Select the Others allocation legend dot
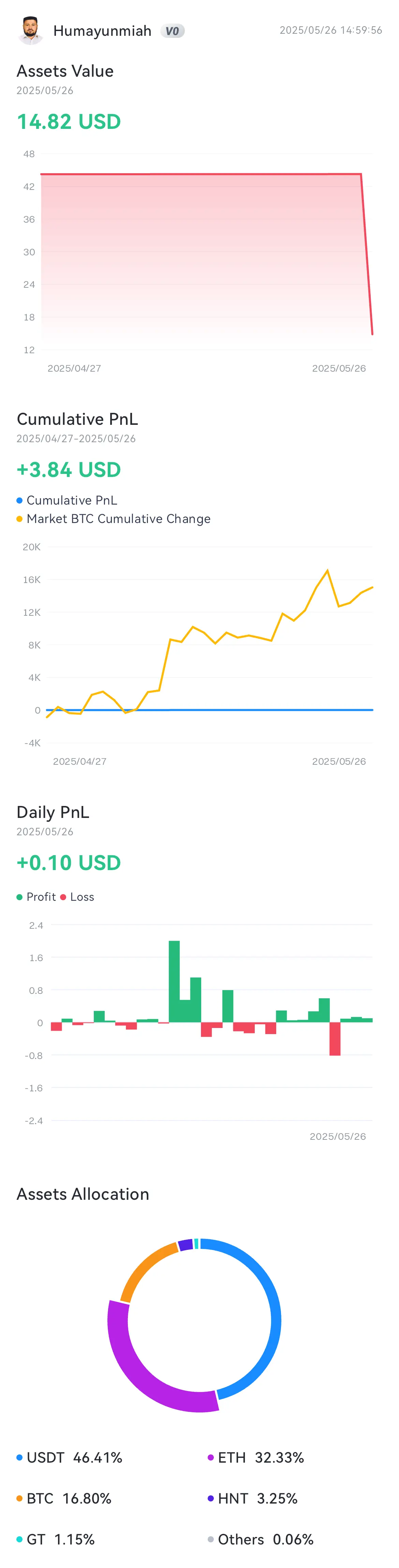399x1568 pixels. [x=211, y=1539]
